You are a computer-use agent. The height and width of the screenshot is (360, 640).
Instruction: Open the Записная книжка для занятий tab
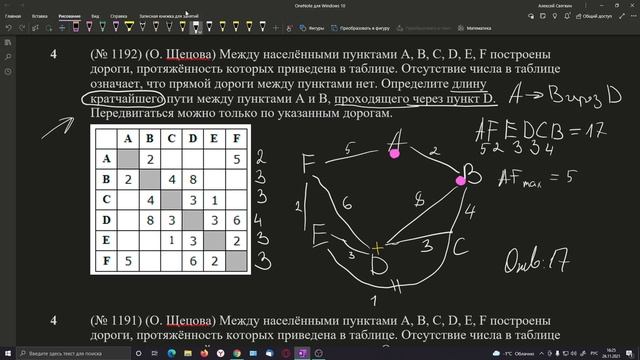click(x=169, y=16)
